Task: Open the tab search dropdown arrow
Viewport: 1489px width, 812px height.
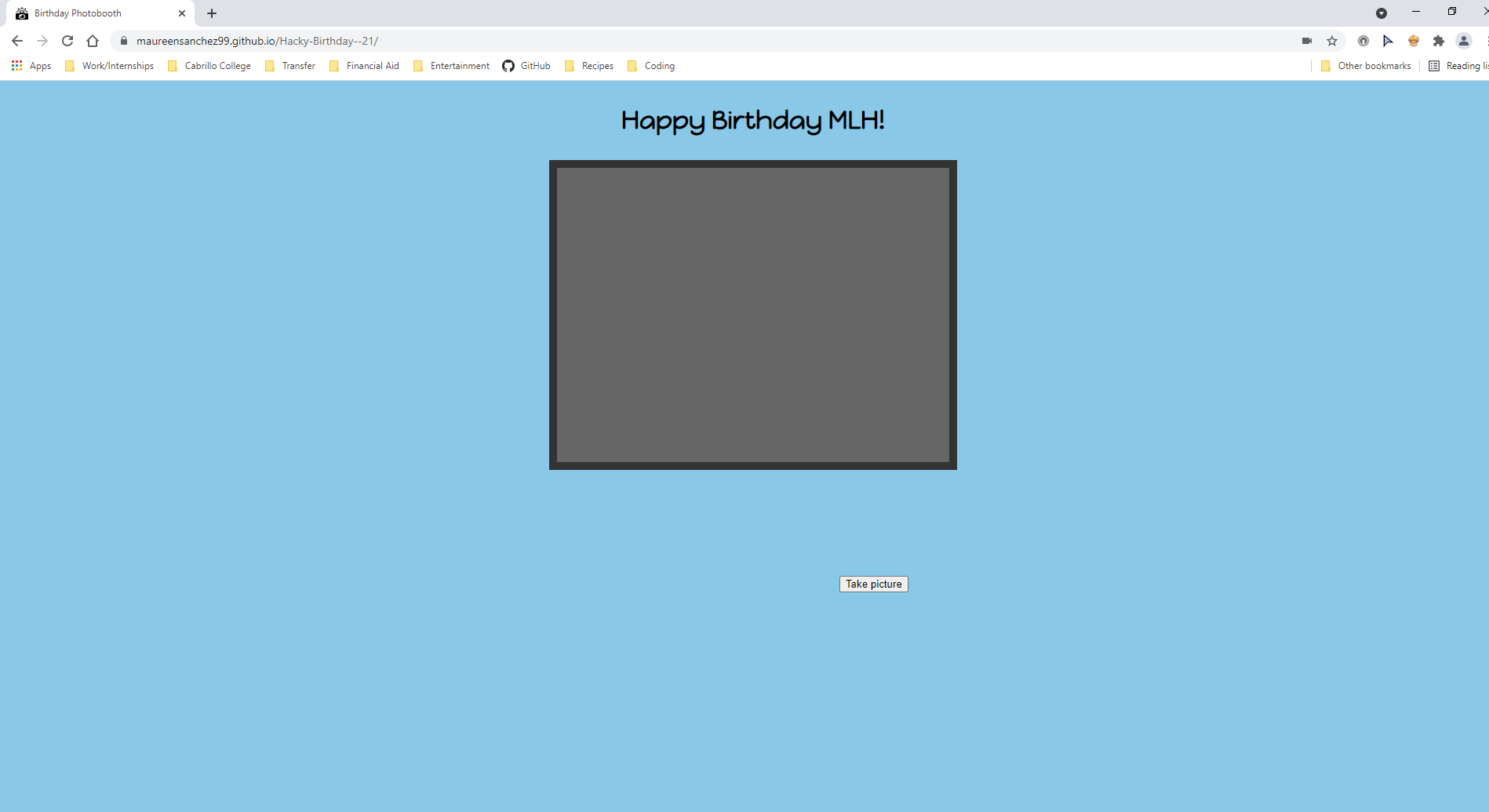Action: coord(1382,13)
